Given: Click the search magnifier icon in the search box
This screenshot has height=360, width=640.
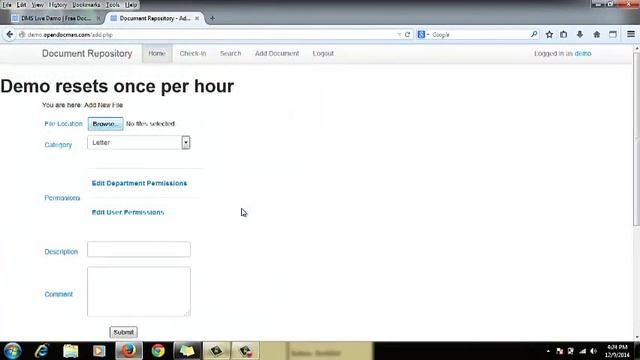Looking at the screenshot, I should tap(534, 34).
